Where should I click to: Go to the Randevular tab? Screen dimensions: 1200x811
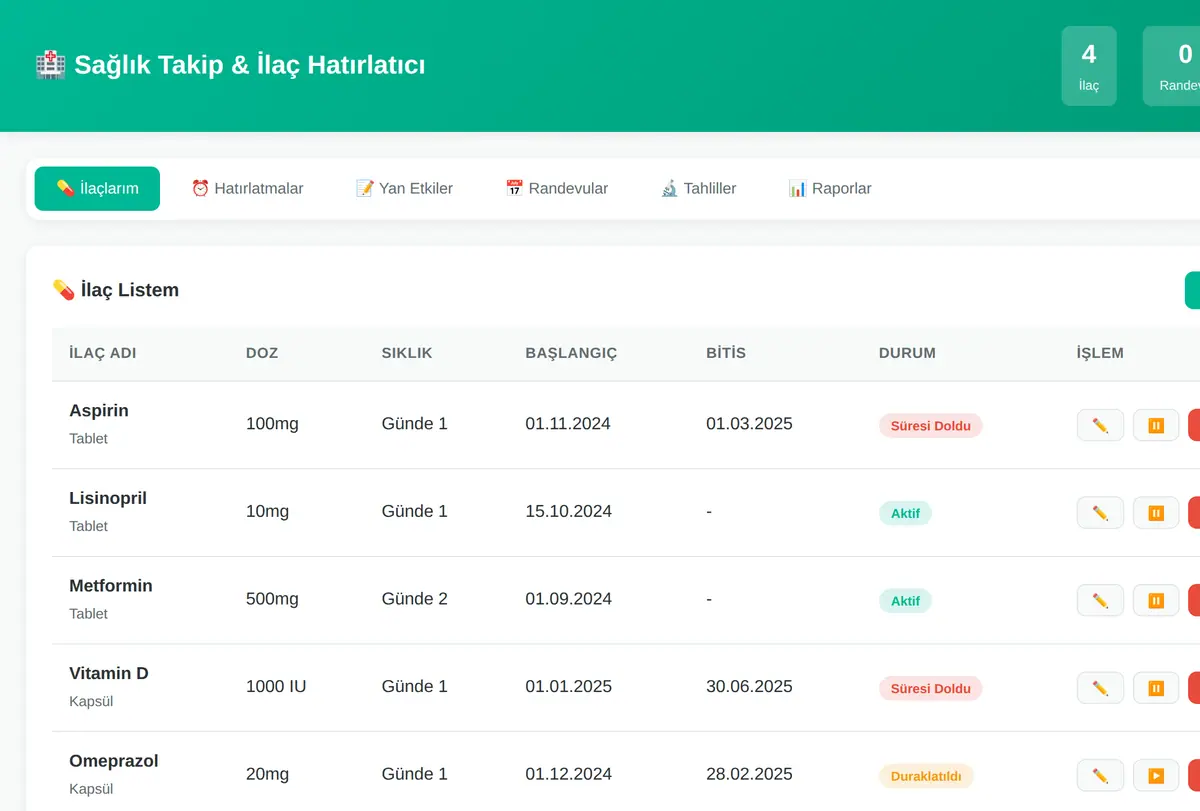click(x=556, y=188)
